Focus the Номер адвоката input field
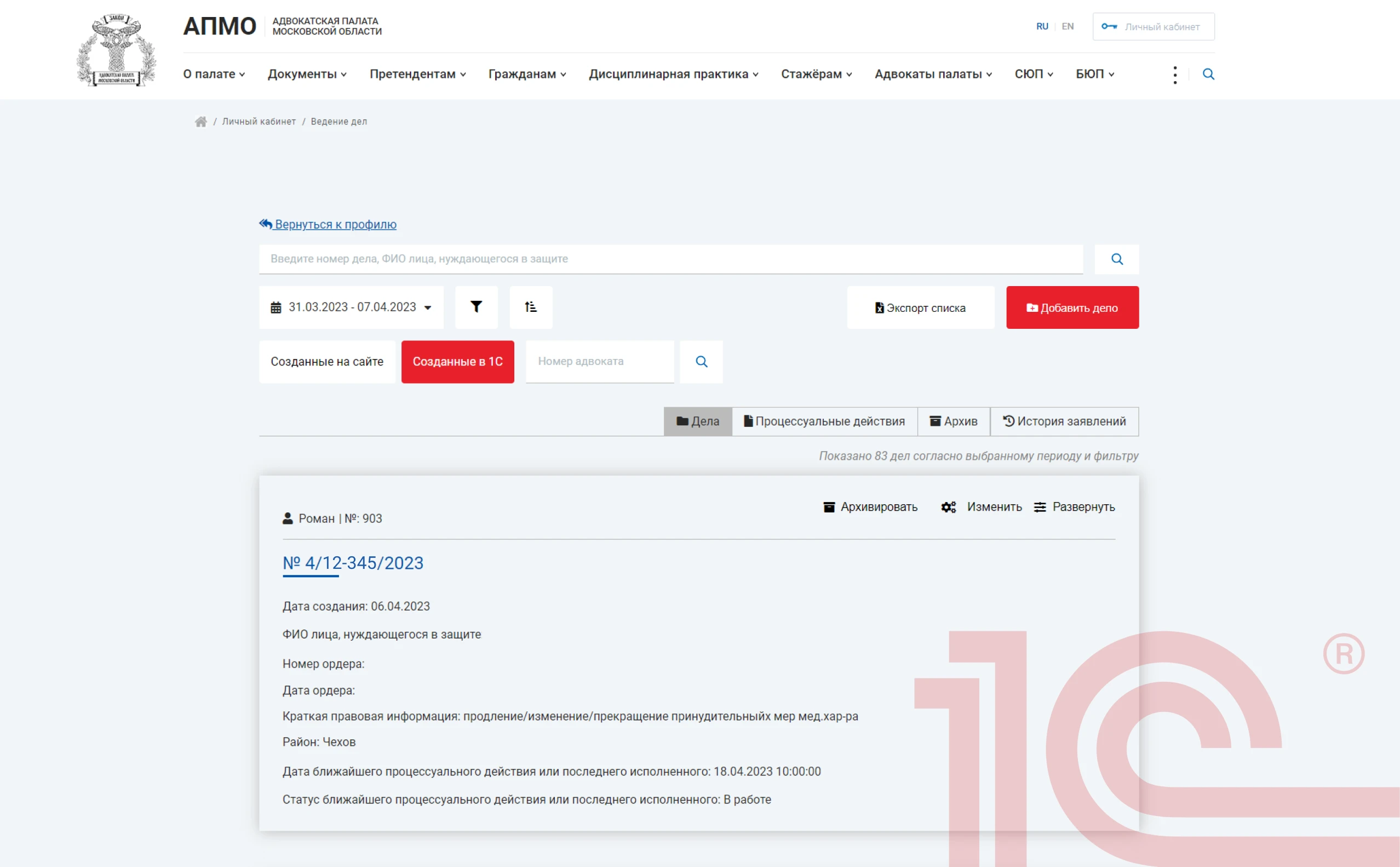Viewport: 1400px width, 867px height. 599,362
